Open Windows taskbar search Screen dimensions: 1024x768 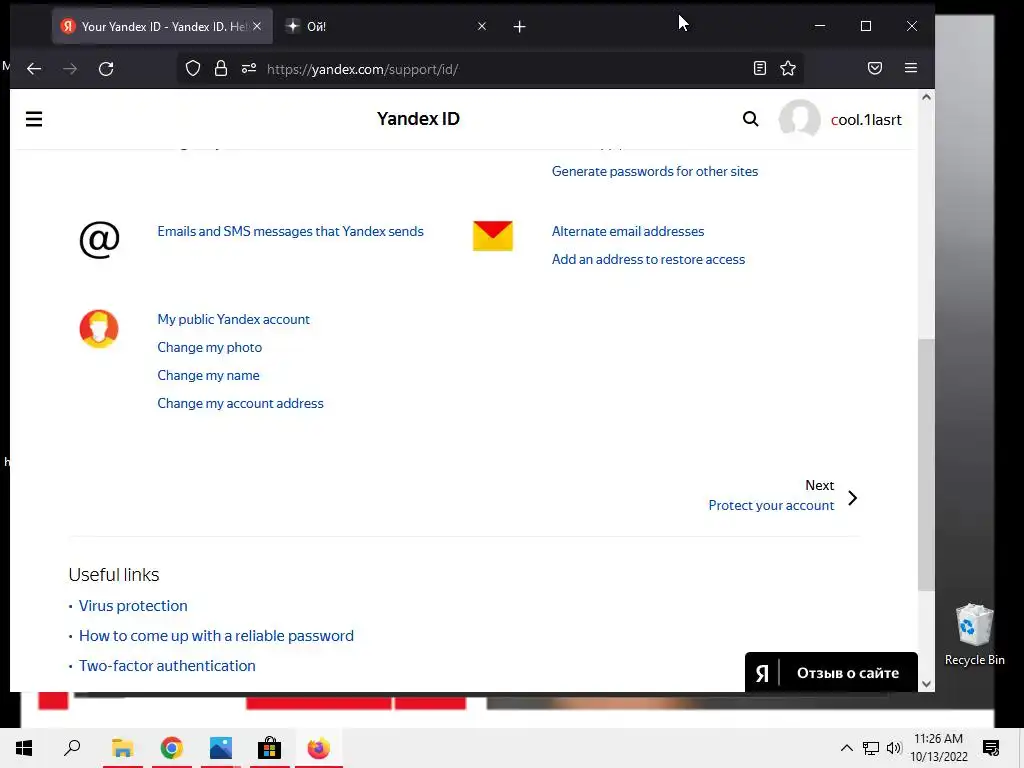[72, 748]
